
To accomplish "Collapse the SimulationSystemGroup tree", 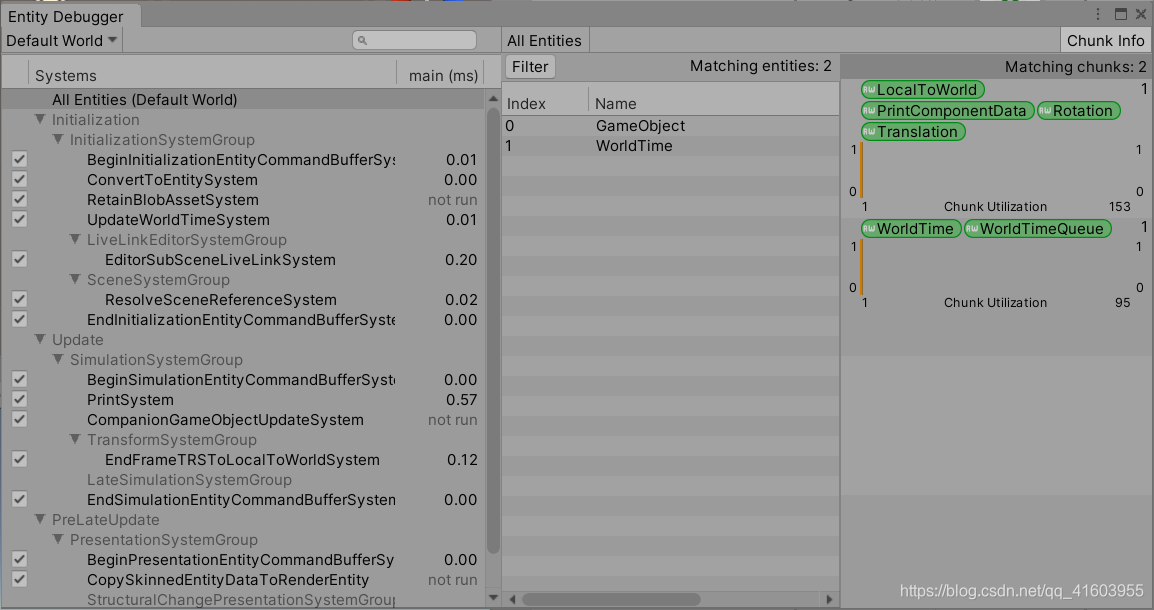I will 57,359.
